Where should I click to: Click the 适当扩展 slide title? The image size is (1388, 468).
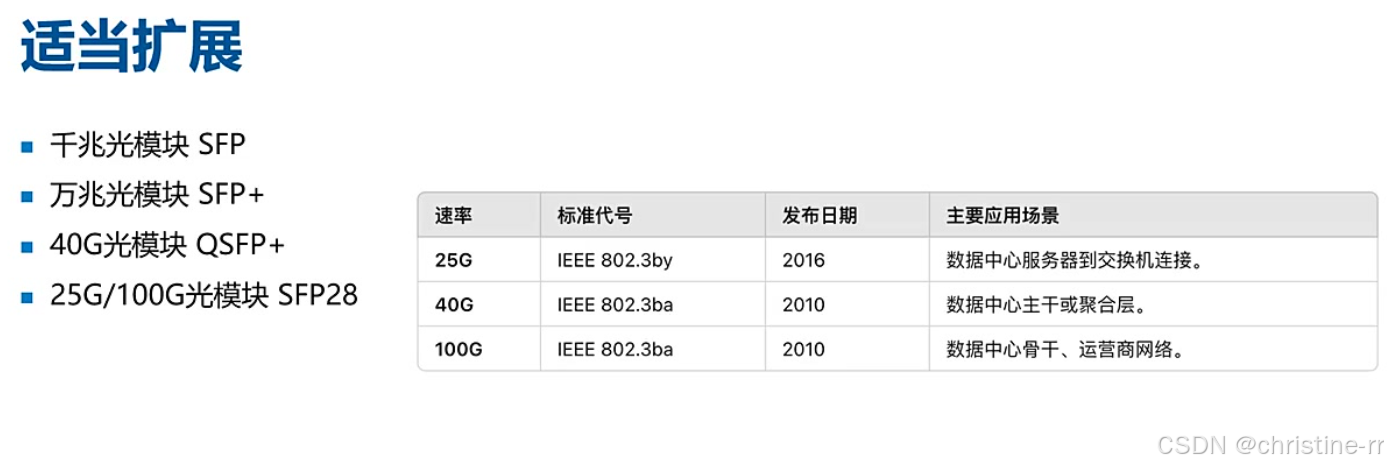point(132,47)
